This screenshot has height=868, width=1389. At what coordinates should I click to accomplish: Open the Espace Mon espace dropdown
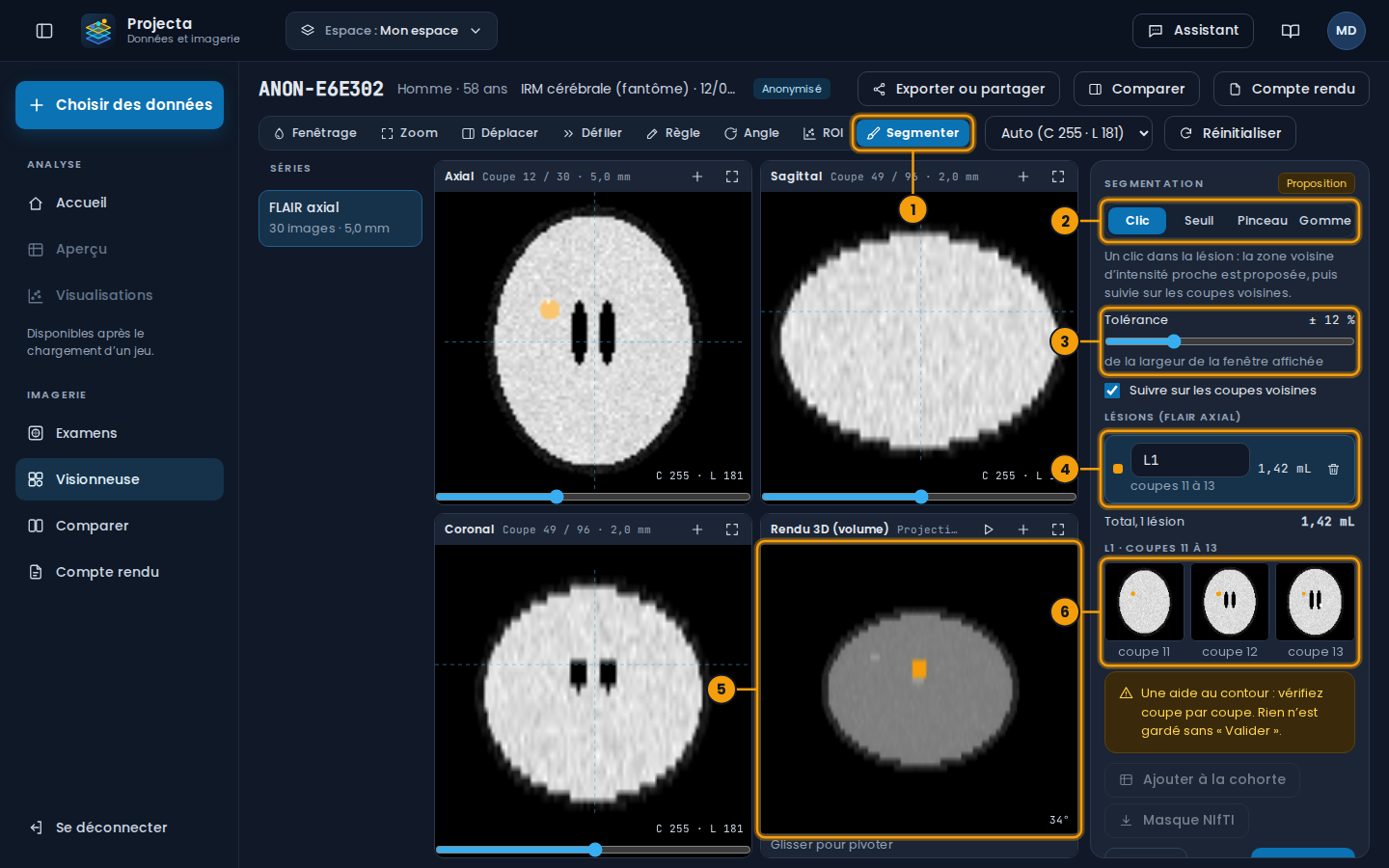pos(392,31)
